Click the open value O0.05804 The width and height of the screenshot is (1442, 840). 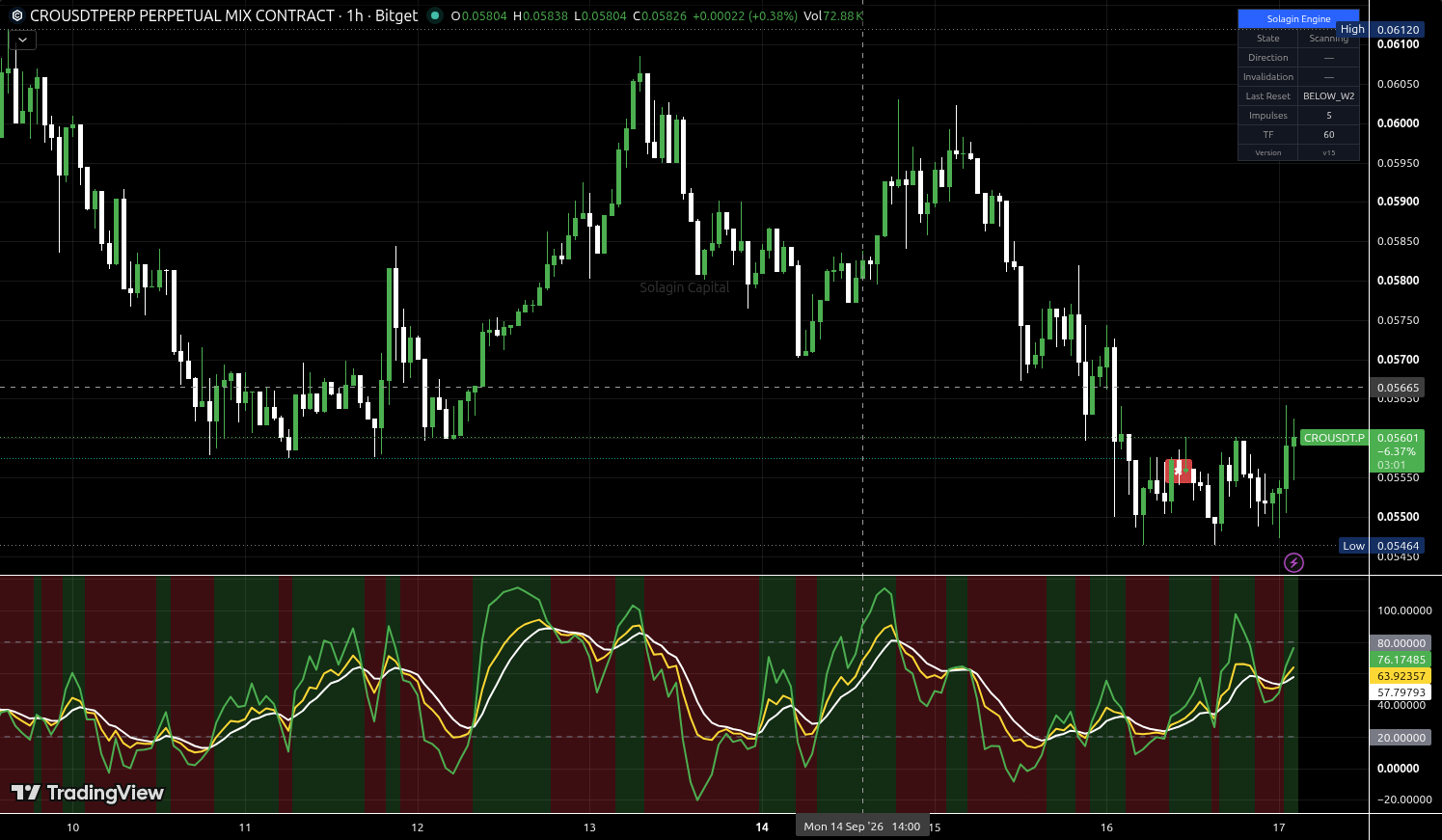point(481,15)
